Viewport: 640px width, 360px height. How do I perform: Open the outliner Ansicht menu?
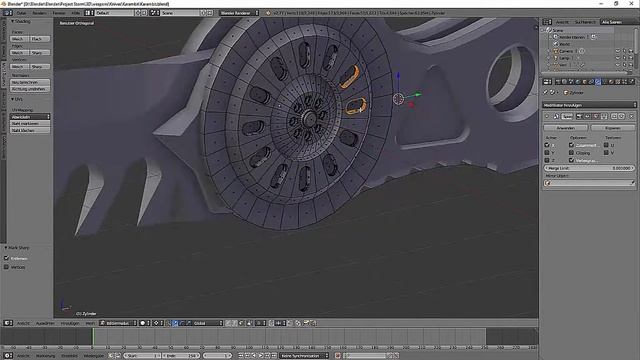point(562,22)
